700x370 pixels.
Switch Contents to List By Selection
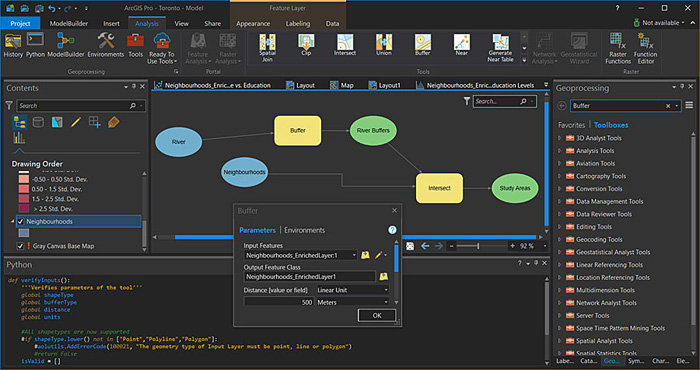click(x=57, y=122)
